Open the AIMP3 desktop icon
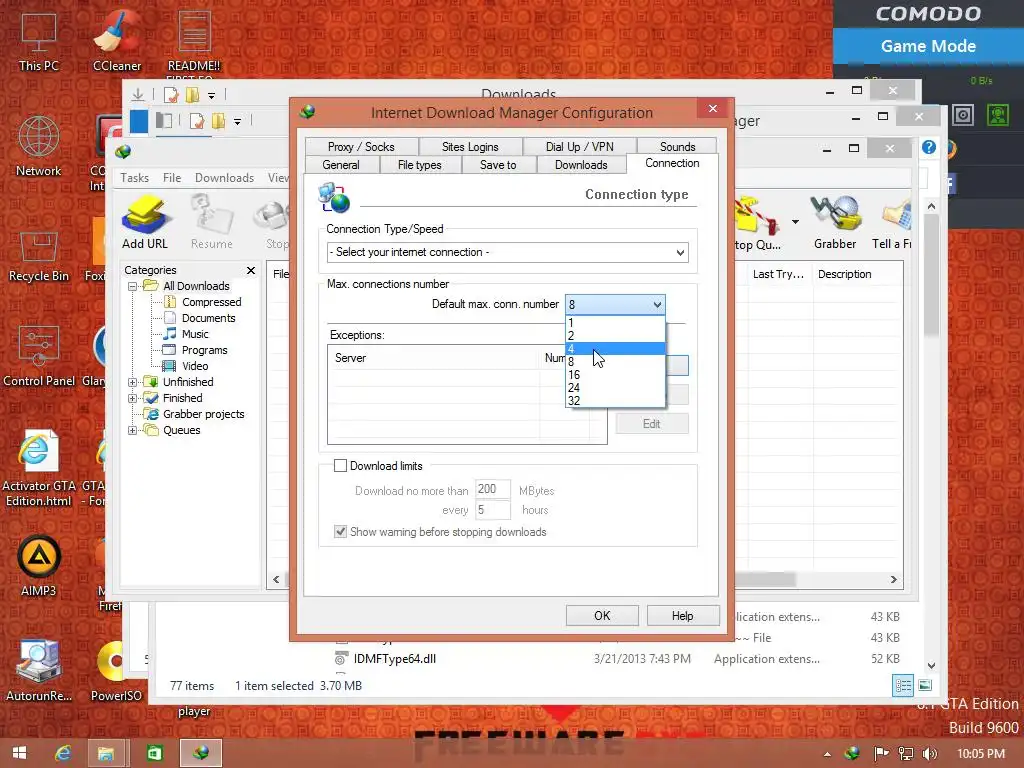The height and width of the screenshot is (768, 1024). click(x=39, y=566)
